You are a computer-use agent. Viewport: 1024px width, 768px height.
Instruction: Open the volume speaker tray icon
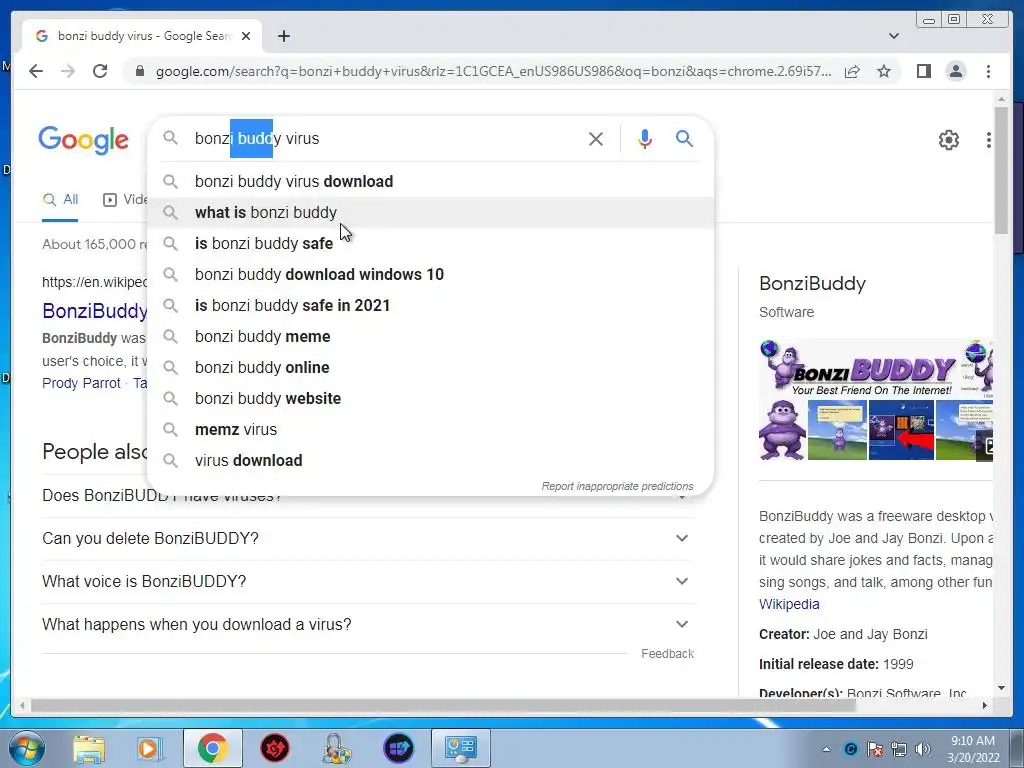(x=922, y=749)
